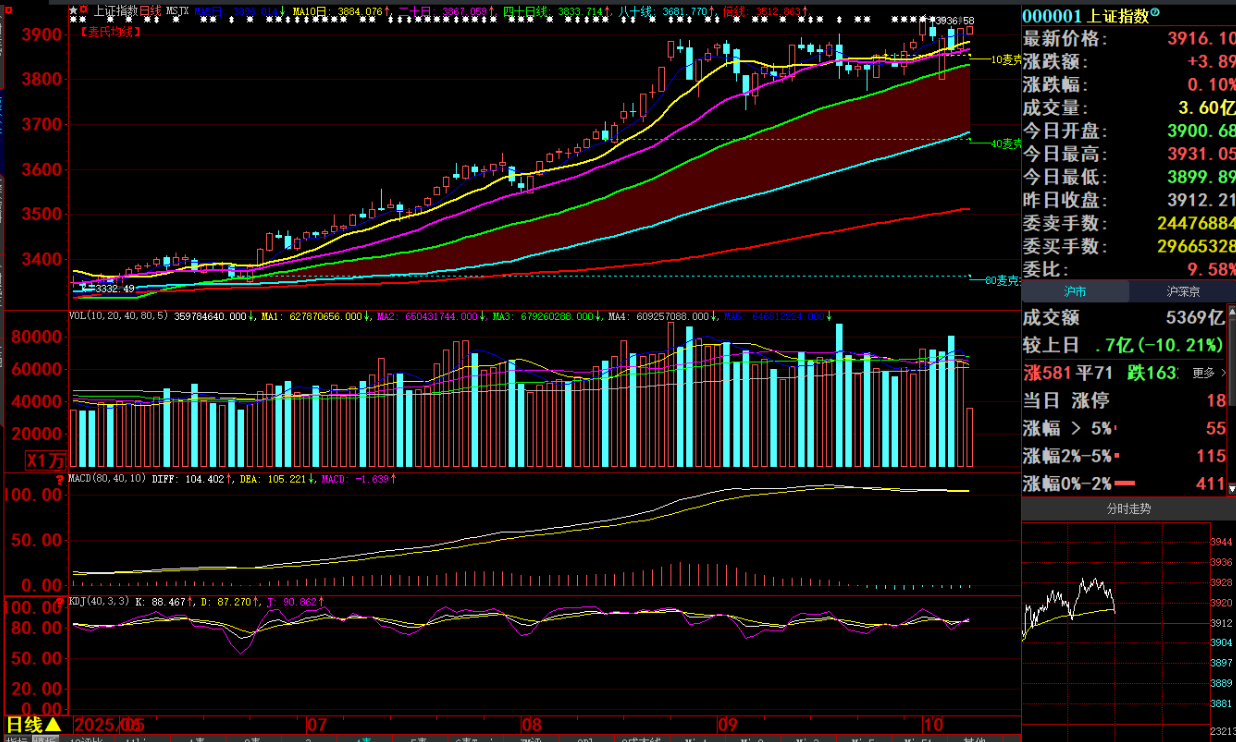The width and height of the screenshot is (1236, 742).
Task: Click the star icon before 上证指数
Action: (73, 10)
